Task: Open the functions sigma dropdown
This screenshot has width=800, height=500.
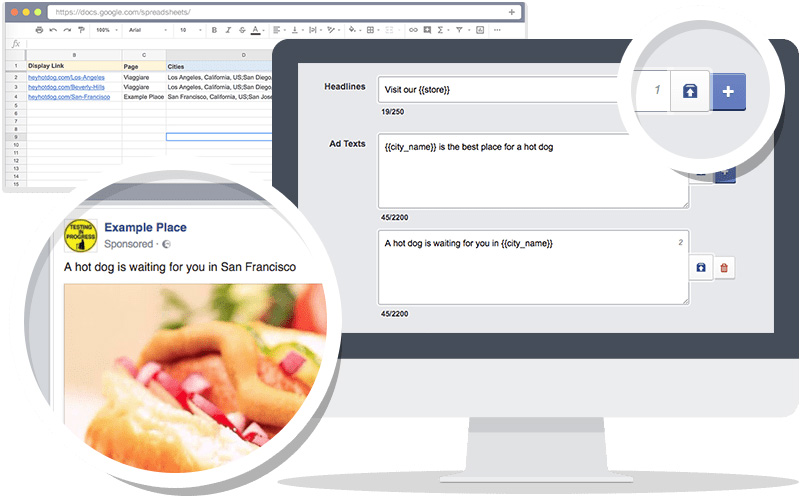Action: pyautogui.click(x=442, y=30)
